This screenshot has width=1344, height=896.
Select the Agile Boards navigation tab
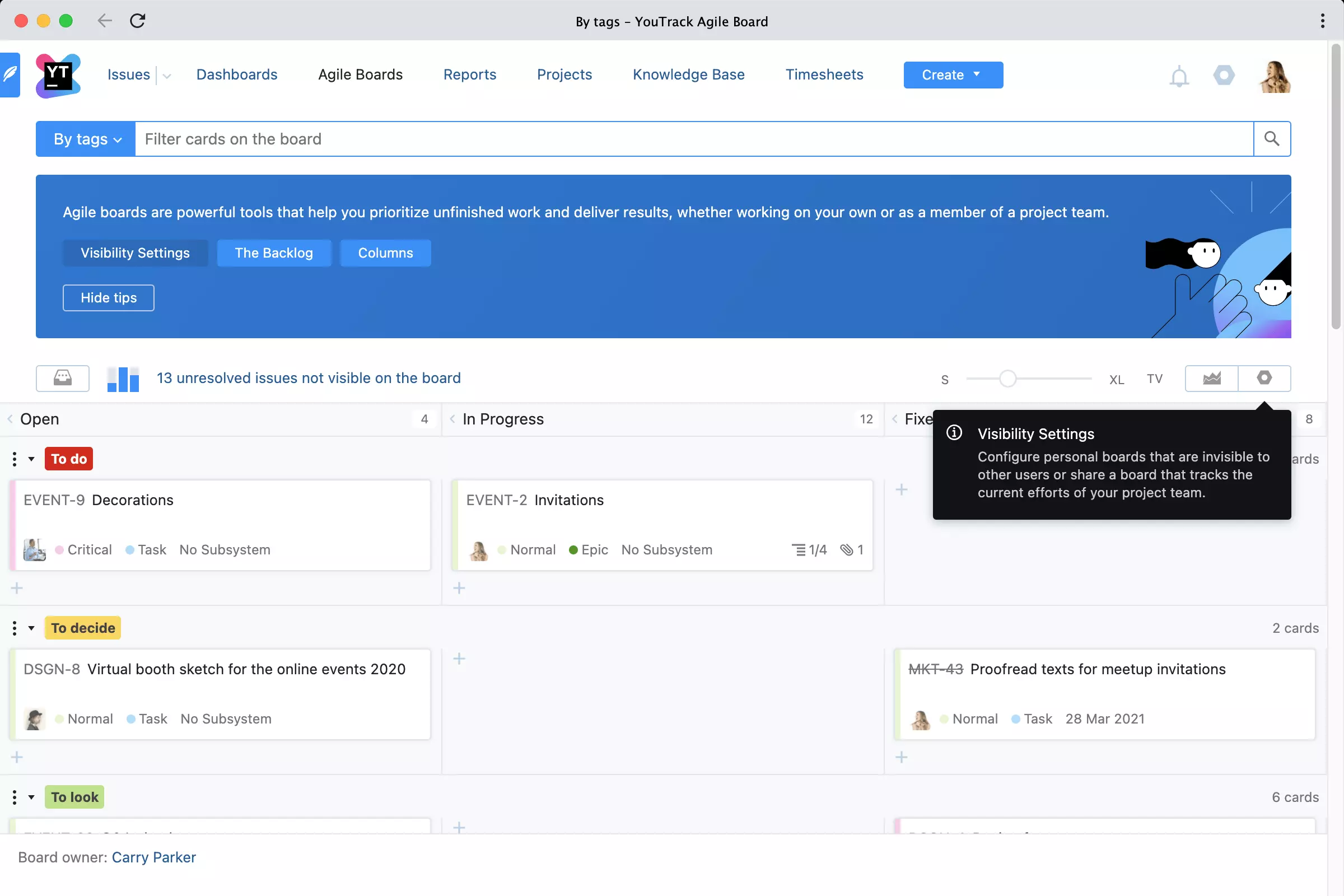pos(360,75)
